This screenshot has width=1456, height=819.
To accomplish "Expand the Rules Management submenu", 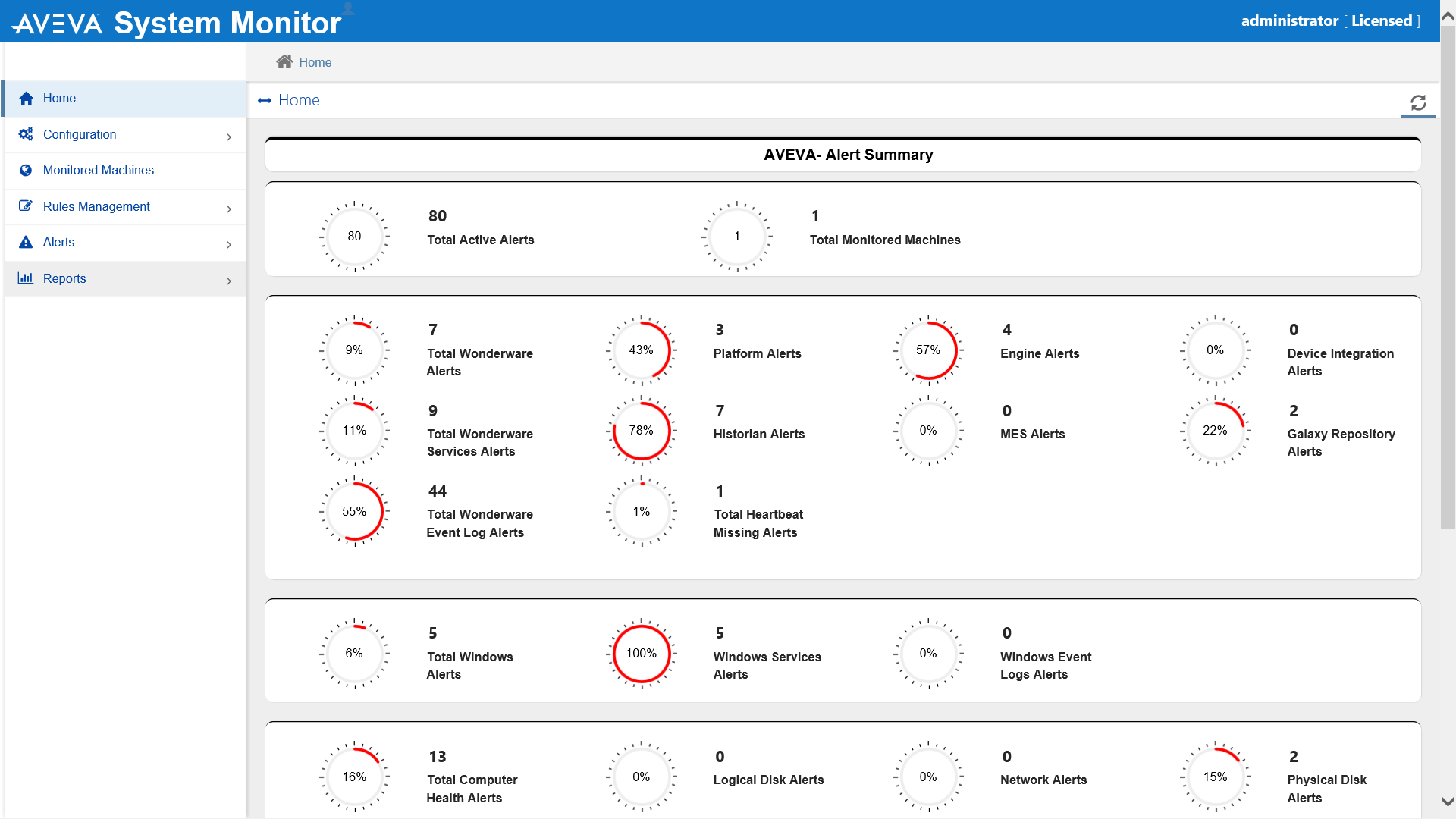I will click(x=229, y=209).
